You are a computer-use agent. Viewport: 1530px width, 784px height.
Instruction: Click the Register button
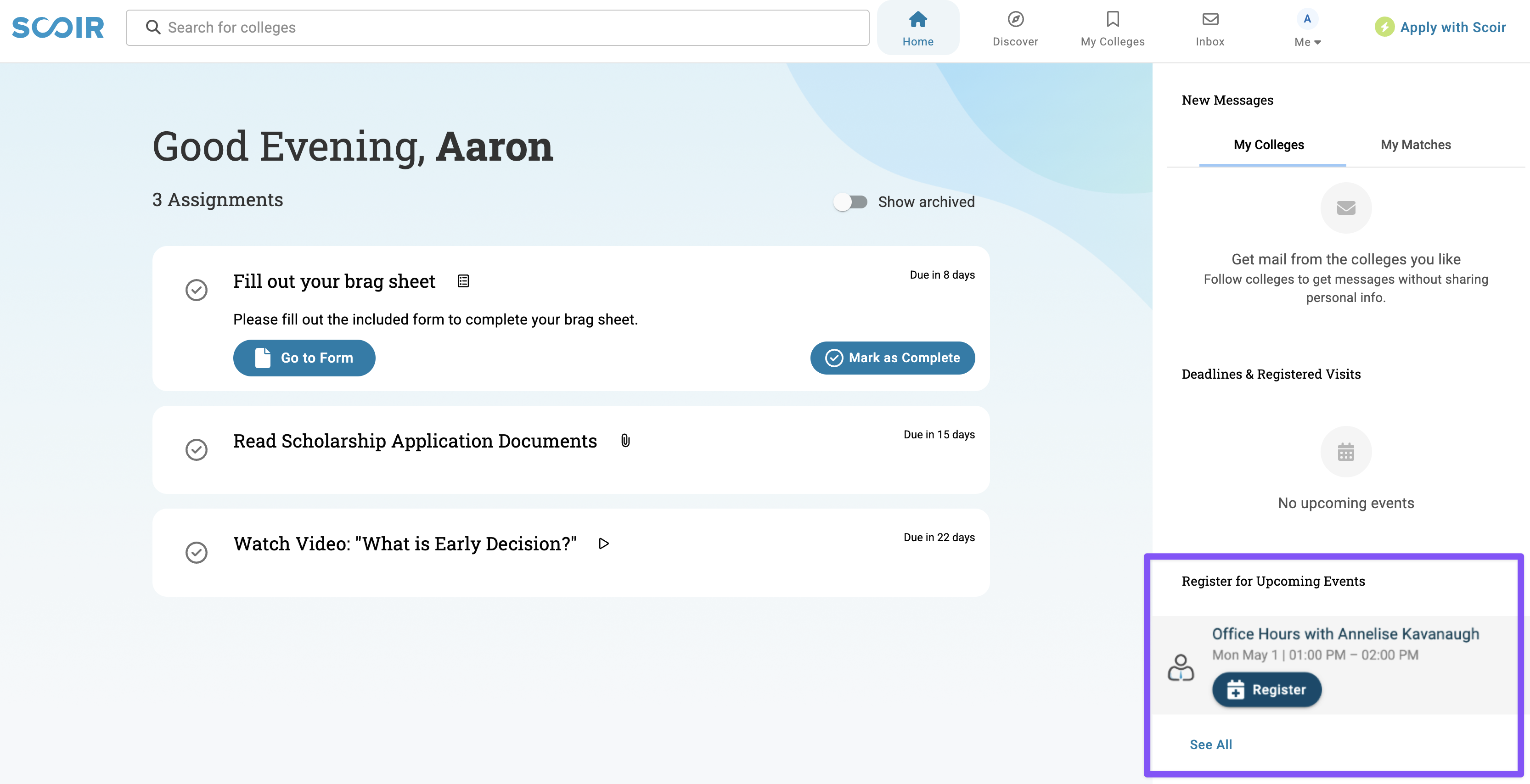pos(1266,689)
